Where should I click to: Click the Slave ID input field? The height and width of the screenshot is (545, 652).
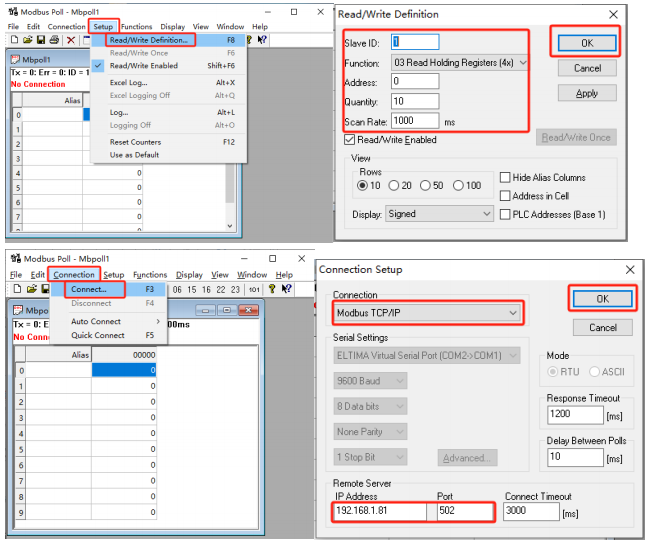coord(415,42)
